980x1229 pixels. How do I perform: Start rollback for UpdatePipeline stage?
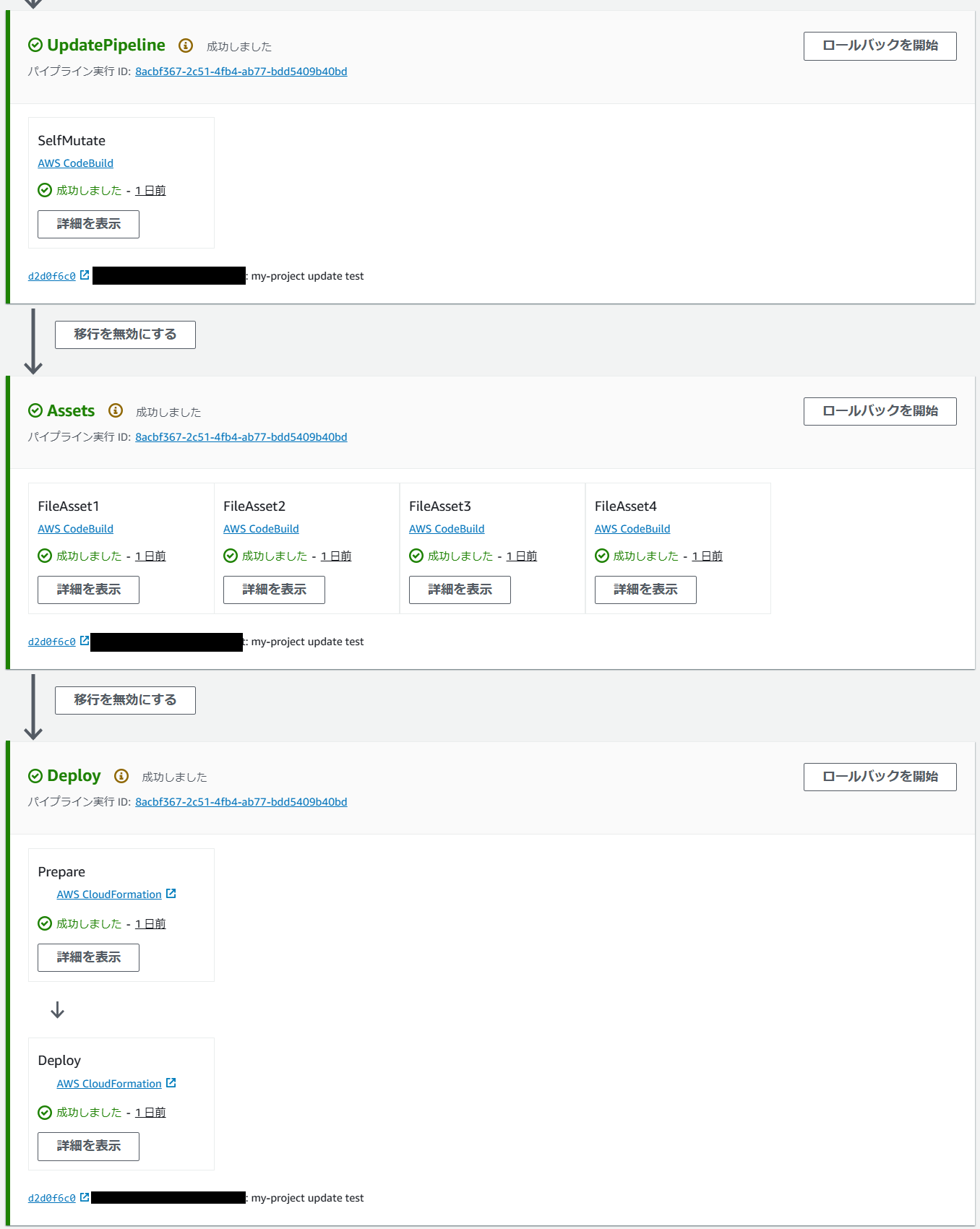[880, 46]
